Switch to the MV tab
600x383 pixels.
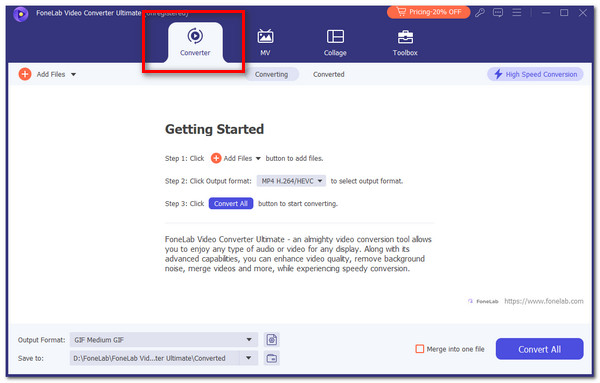coord(265,43)
